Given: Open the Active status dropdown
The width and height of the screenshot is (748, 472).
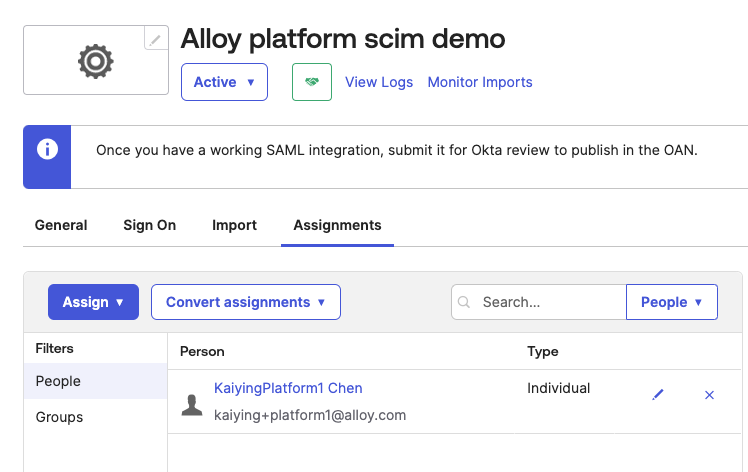Looking at the screenshot, I should (x=224, y=82).
